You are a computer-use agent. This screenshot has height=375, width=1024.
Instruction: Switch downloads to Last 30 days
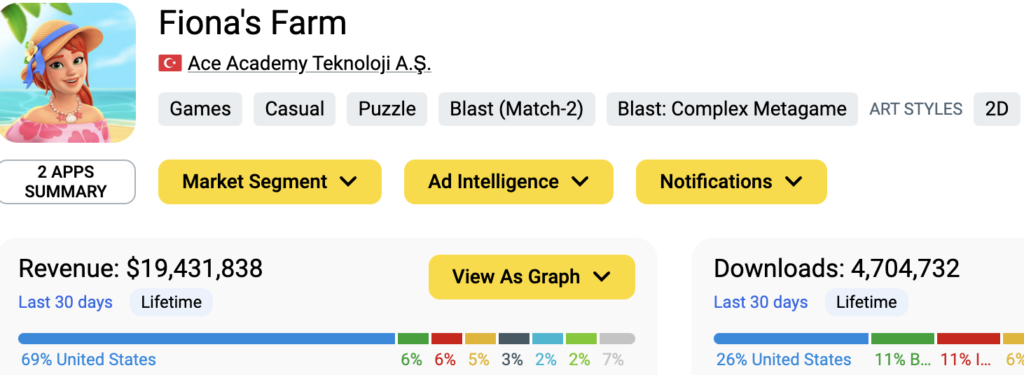[x=761, y=302]
